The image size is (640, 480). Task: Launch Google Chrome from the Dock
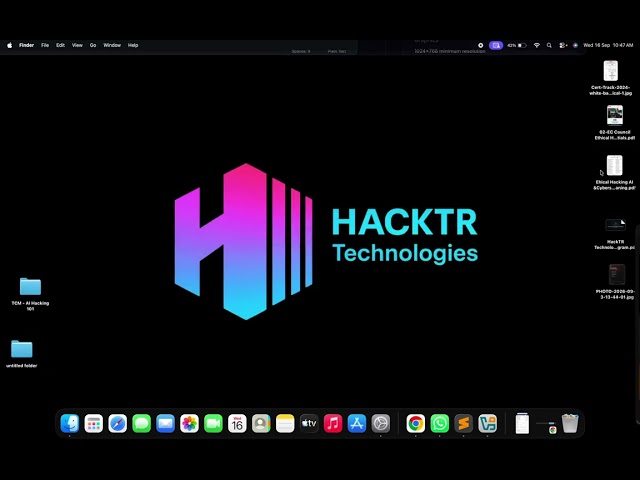coord(416,423)
